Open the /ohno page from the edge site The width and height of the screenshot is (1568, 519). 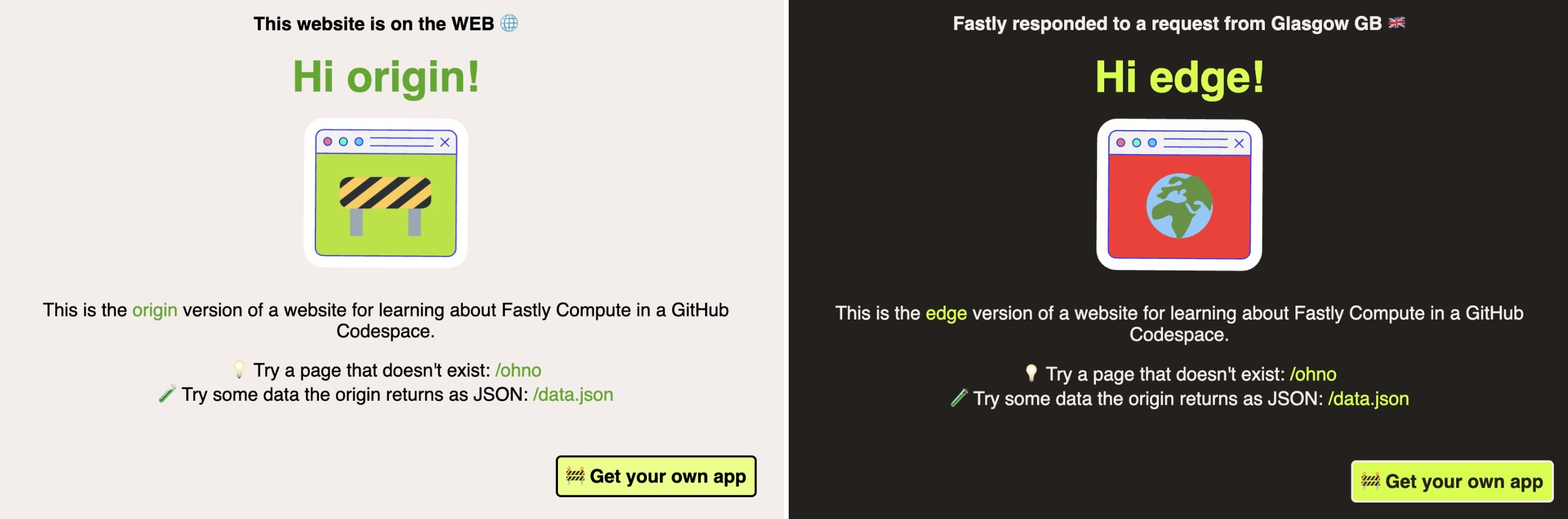[x=1314, y=375]
